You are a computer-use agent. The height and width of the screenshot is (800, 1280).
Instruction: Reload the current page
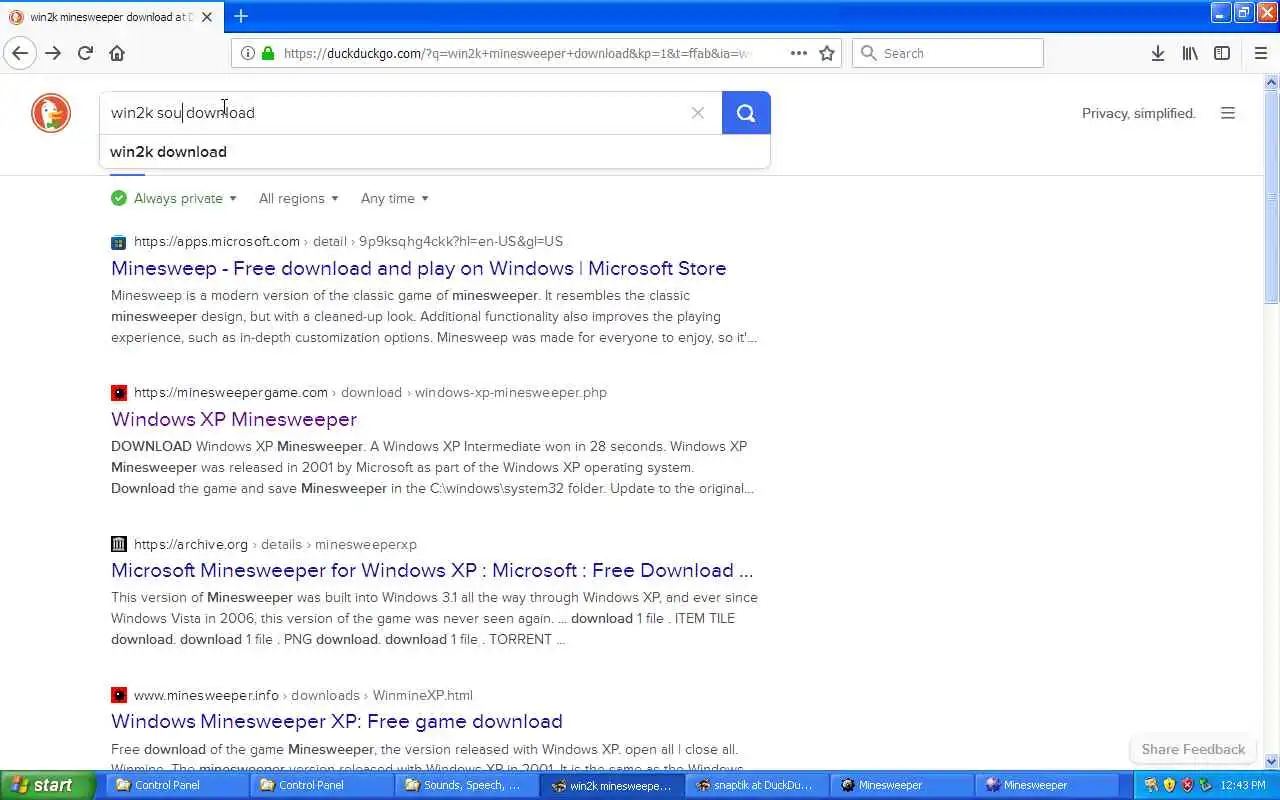coord(85,53)
